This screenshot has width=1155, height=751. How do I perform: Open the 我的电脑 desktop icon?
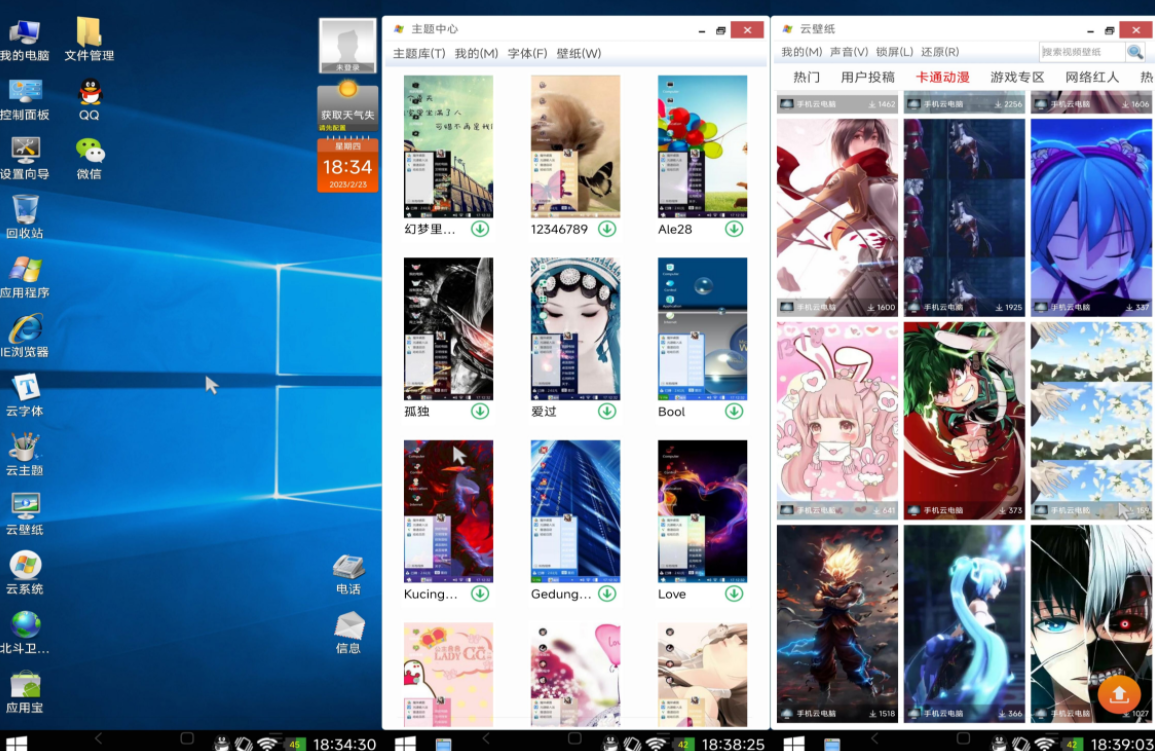click(x=24, y=40)
